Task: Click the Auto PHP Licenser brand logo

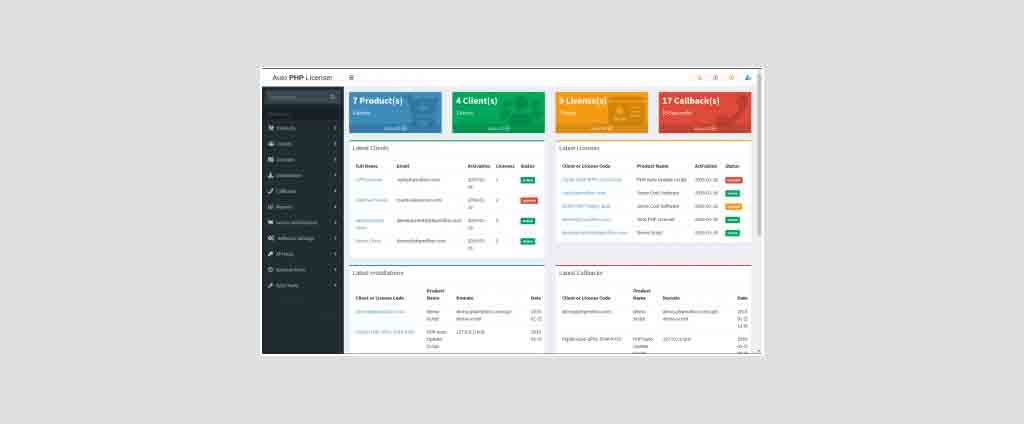Action: [x=302, y=78]
